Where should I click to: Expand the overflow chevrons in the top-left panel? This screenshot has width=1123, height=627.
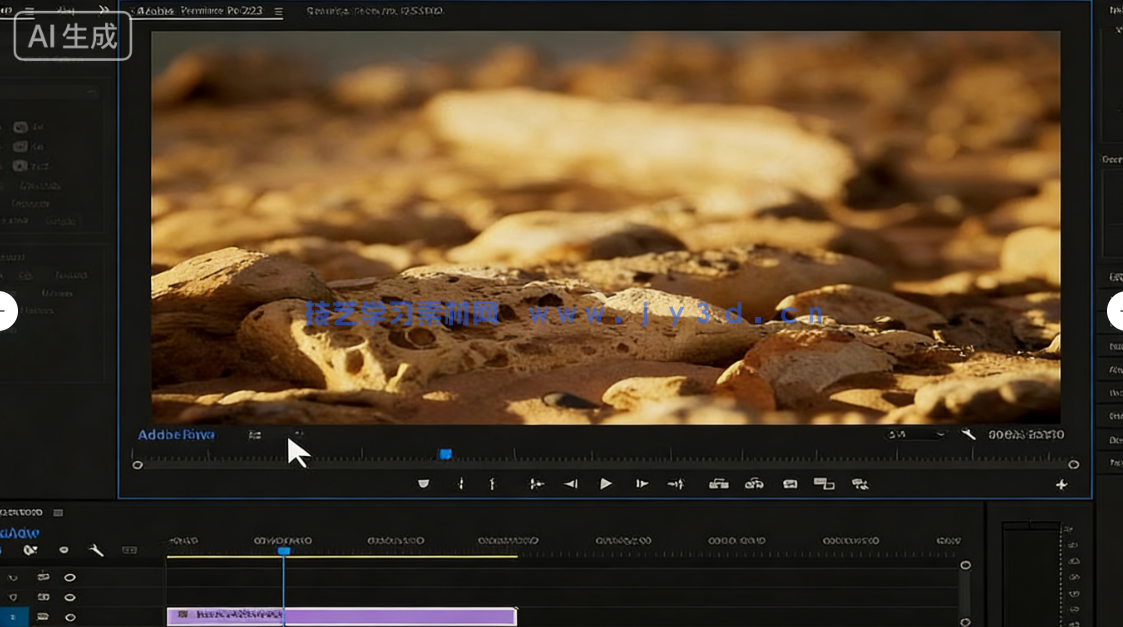coord(103,11)
